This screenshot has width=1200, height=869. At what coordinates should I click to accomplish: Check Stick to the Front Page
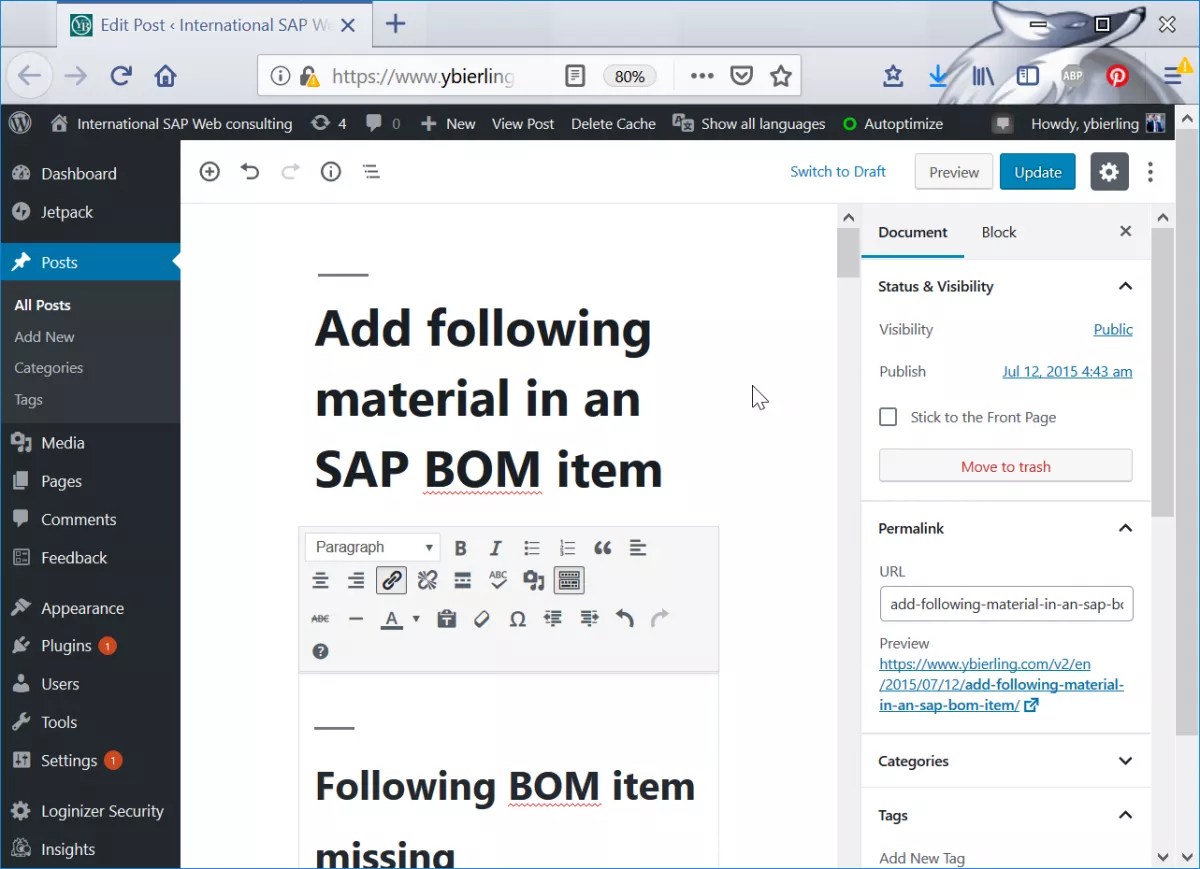(x=888, y=417)
